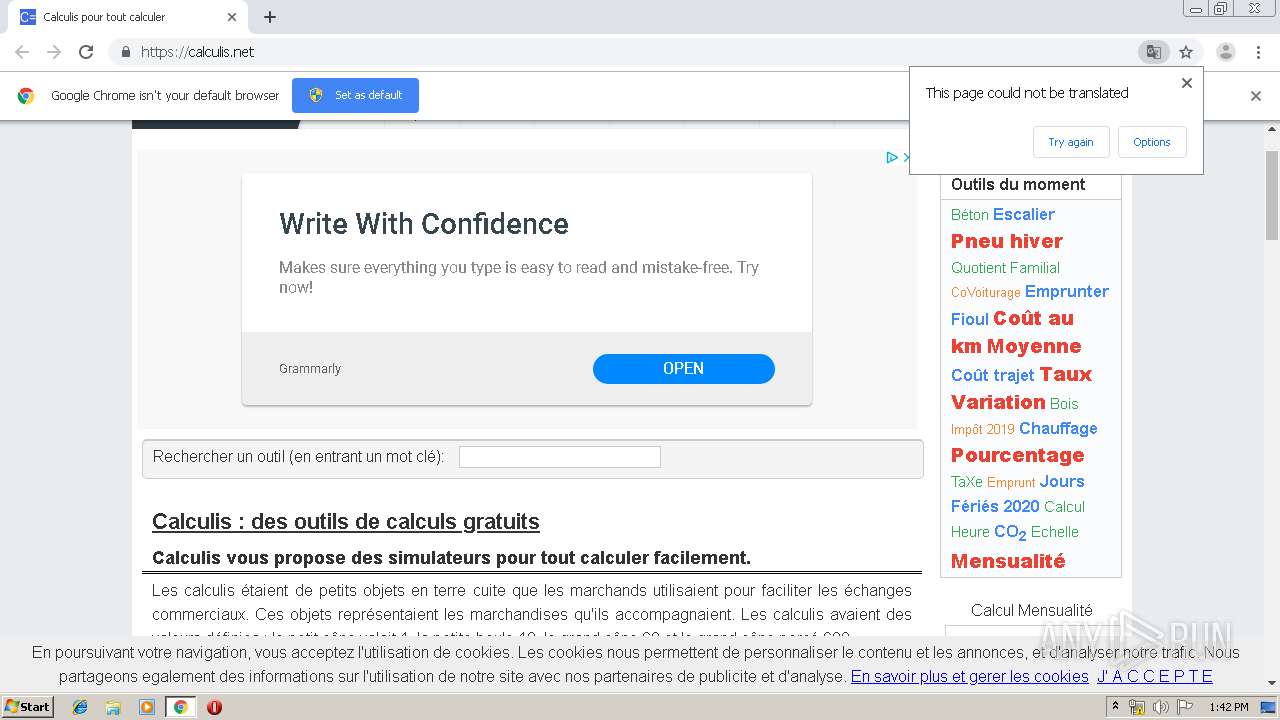1280x720 pixels.
Task: Click the scrollbar down arrow
Action: pos(1272,684)
